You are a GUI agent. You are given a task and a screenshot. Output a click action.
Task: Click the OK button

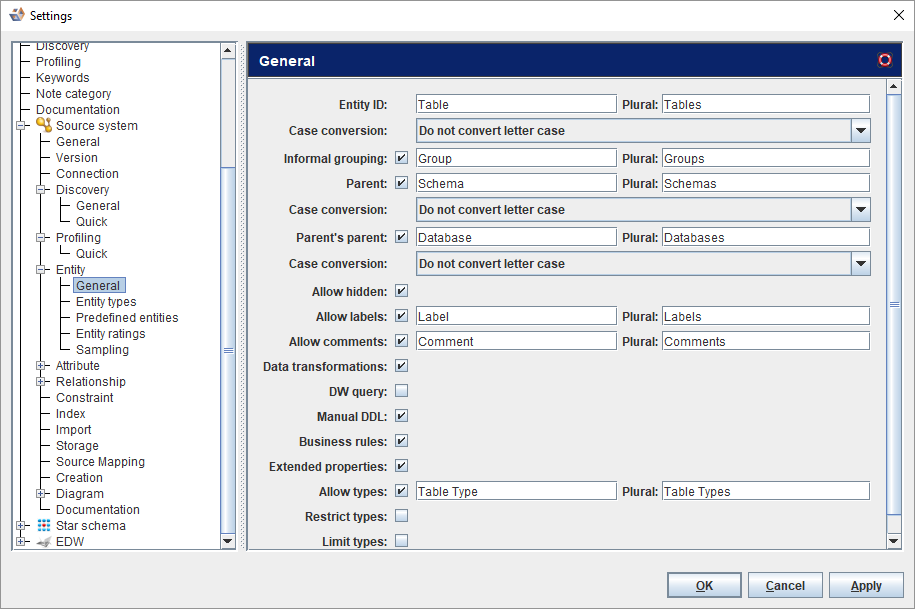point(704,586)
